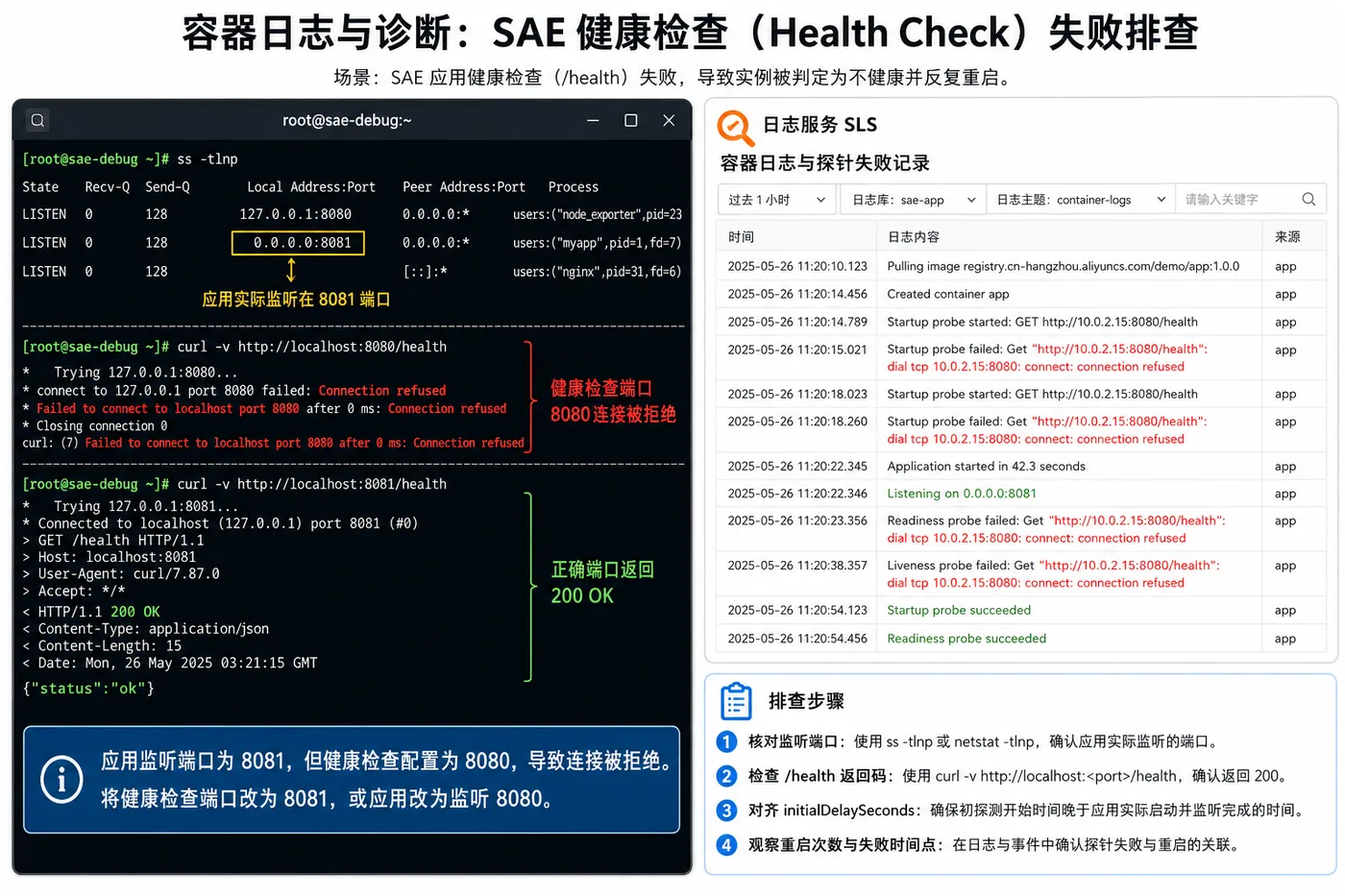The height and width of the screenshot is (896, 1345).
Task: Click the HTTP/1.1 200 OK response line
Action: click(91, 612)
